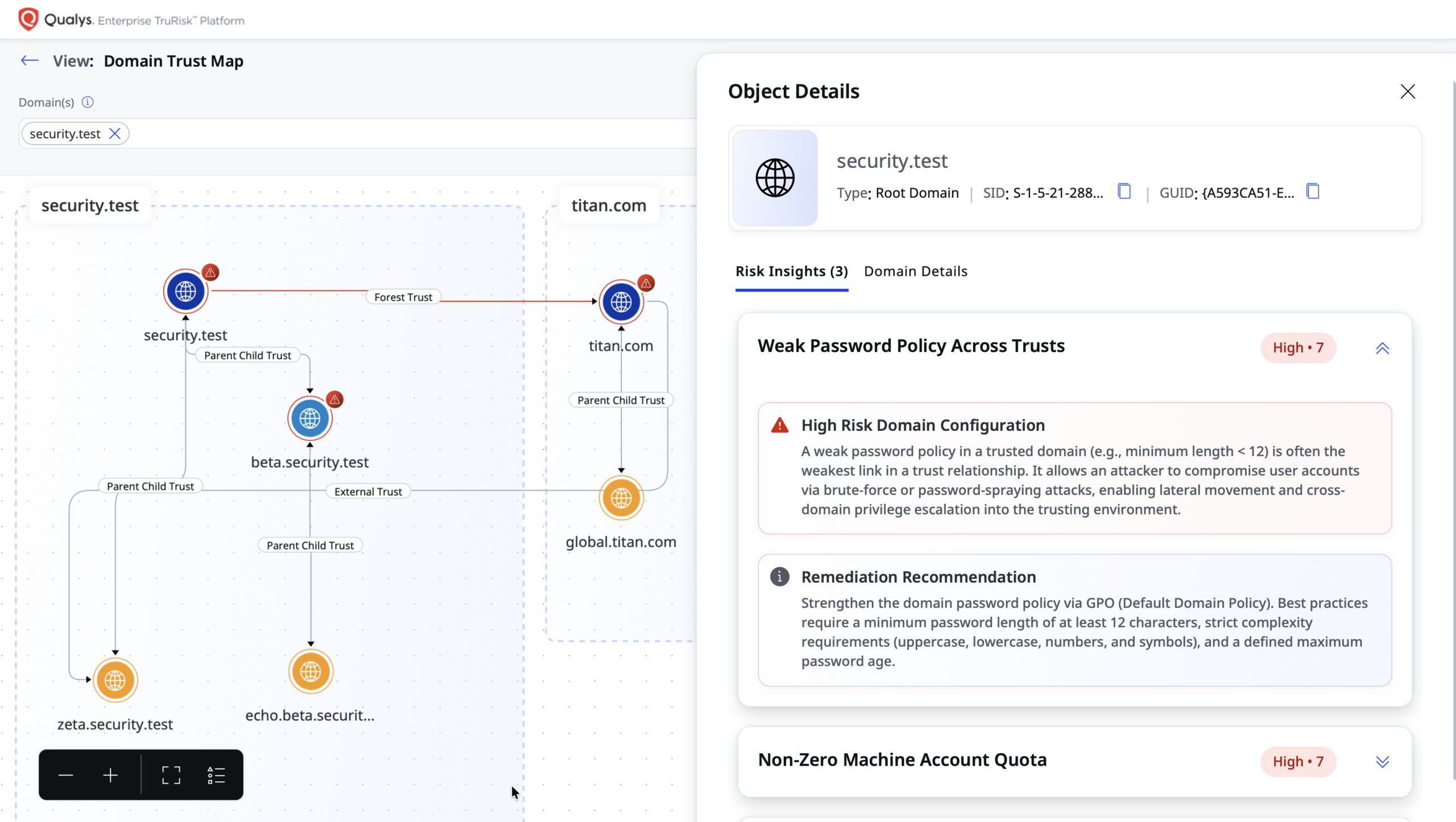
Task: Click the Forest Trust edge label
Action: click(x=403, y=297)
